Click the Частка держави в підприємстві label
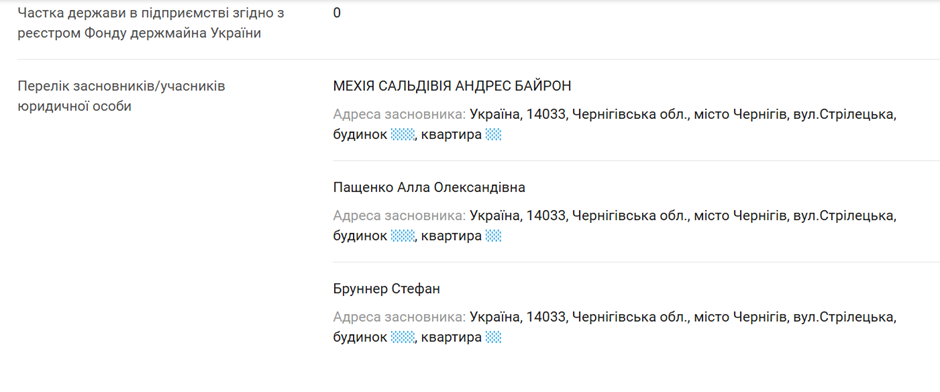This screenshot has height=392, width=940. pyautogui.click(x=151, y=23)
